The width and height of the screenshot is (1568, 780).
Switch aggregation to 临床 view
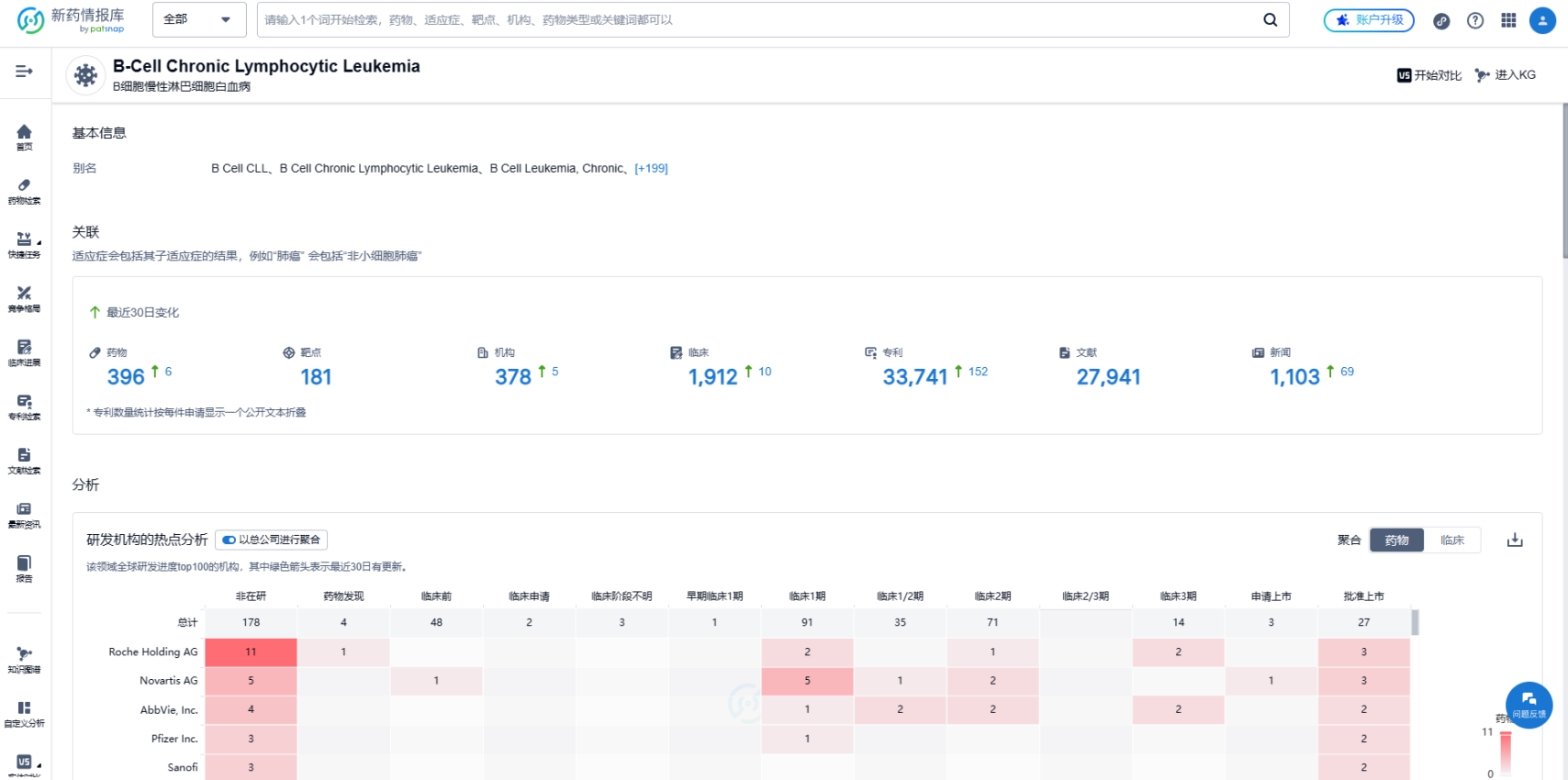pos(1452,540)
